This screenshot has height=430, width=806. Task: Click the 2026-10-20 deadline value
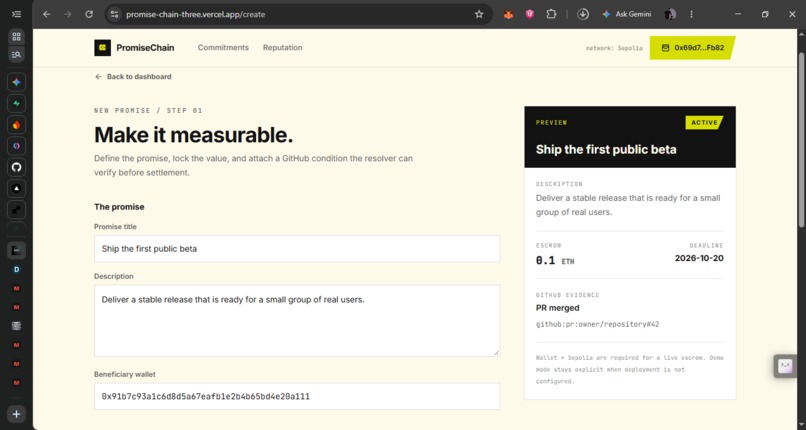click(699, 258)
